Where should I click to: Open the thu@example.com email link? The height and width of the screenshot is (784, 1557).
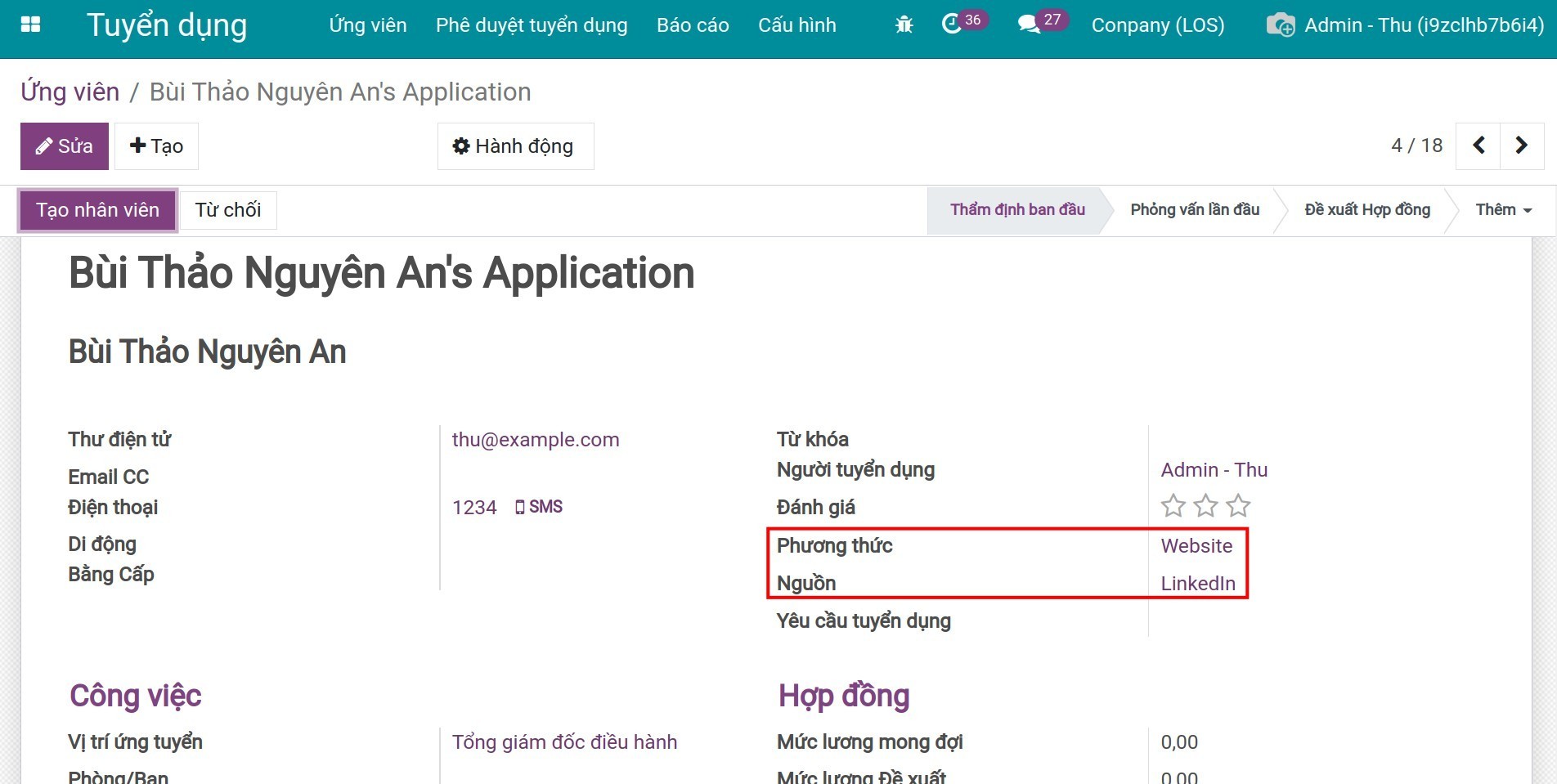[x=536, y=440]
